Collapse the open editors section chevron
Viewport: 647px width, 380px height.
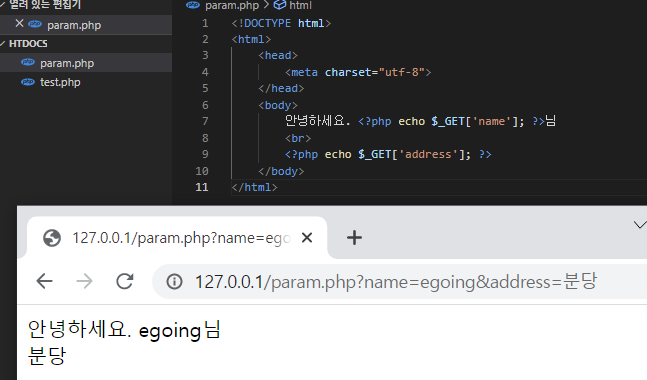(2, 5)
